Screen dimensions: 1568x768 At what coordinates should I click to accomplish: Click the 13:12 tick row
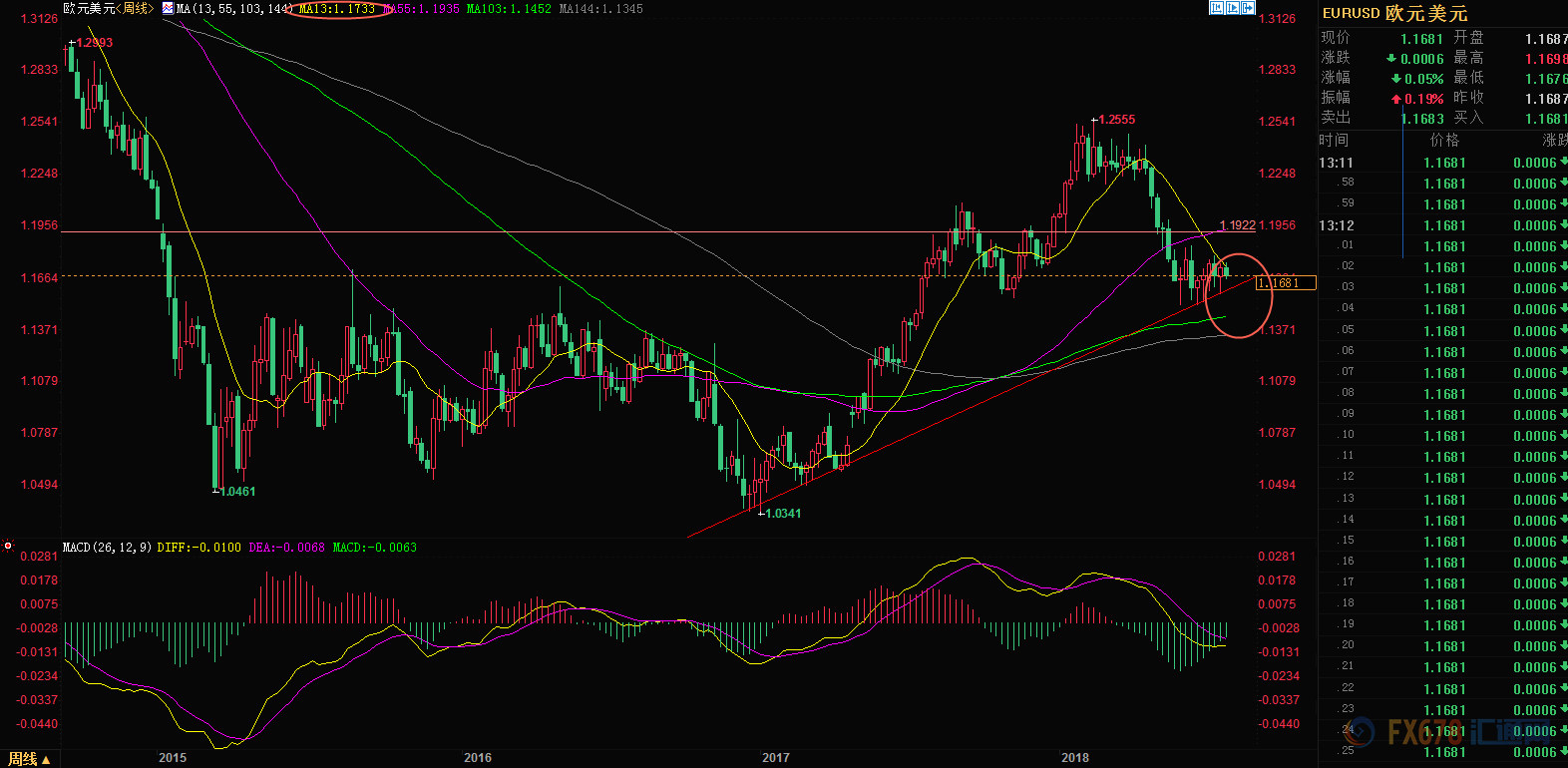click(1443, 225)
